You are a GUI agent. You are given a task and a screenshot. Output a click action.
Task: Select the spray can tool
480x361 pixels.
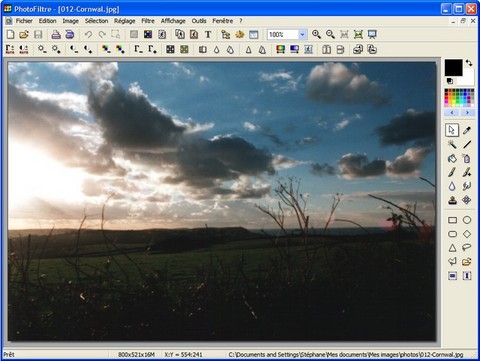coord(467,158)
